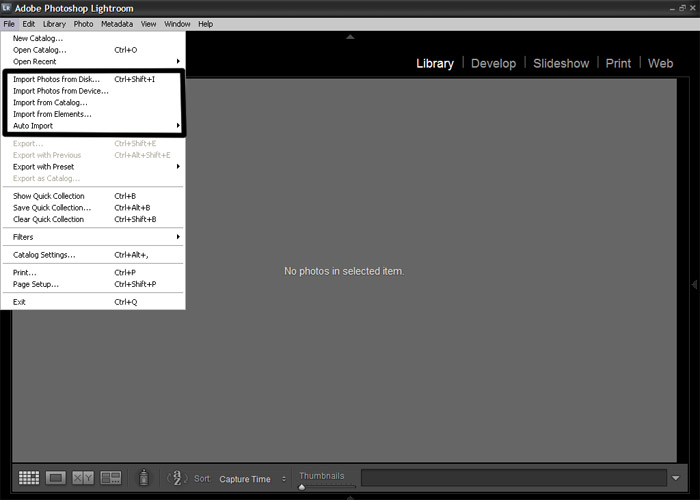This screenshot has width=700, height=500.
Task: Choose Page Setup menu entry
Action: click(93, 284)
